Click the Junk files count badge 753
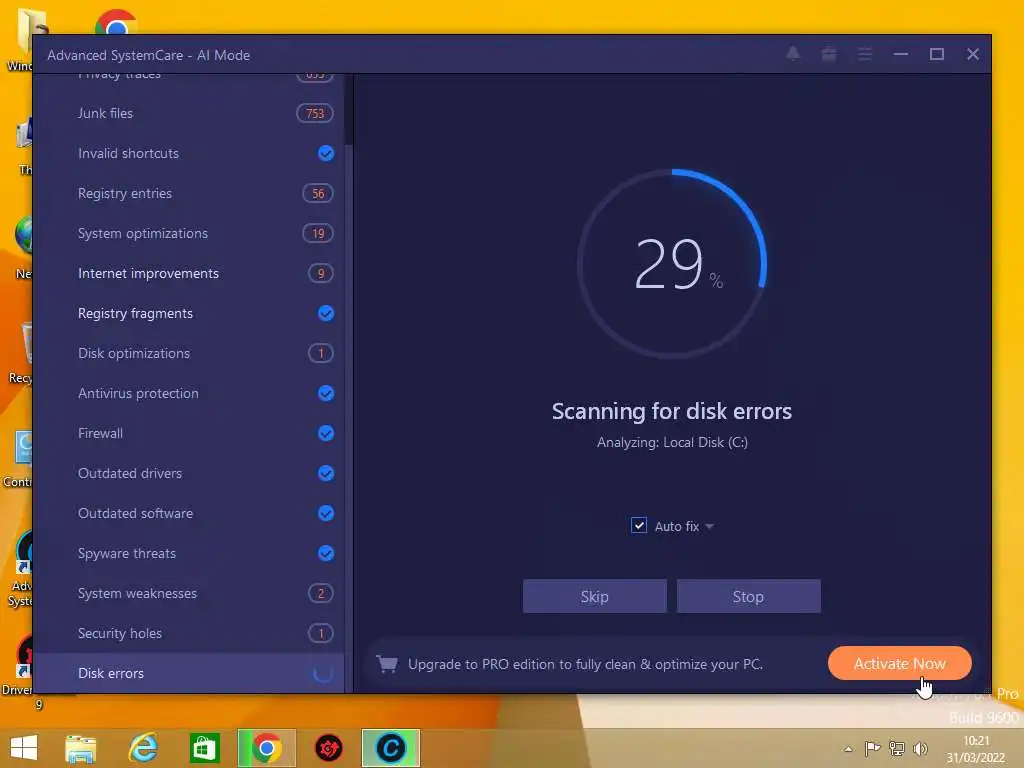Viewport: 1024px width, 768px height. [x=315, y=113]
